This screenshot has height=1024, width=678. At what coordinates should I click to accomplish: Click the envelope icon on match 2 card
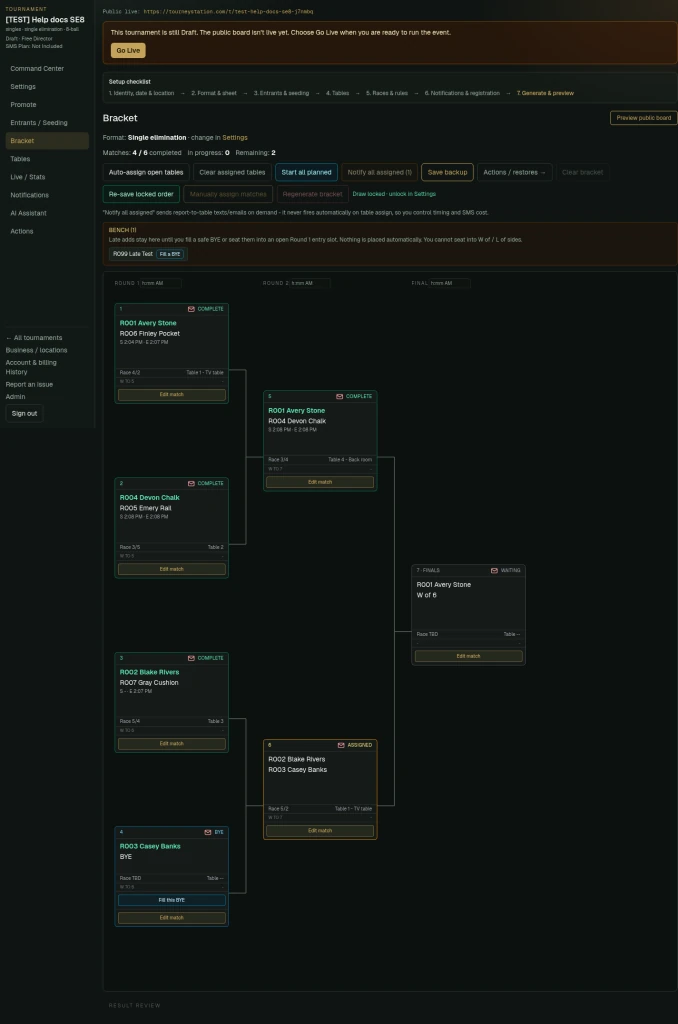(191, 483)
